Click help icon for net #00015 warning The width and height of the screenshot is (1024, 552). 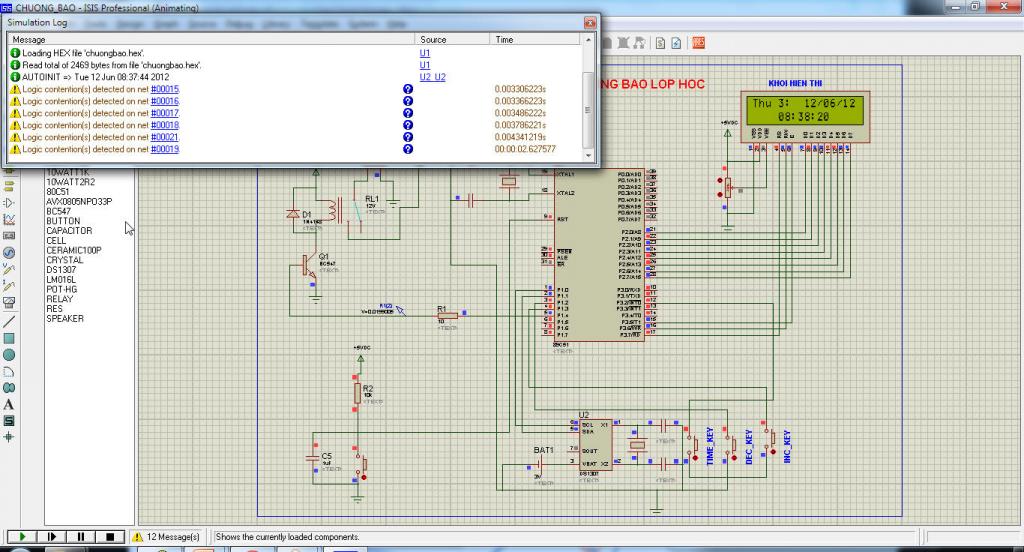407,89
